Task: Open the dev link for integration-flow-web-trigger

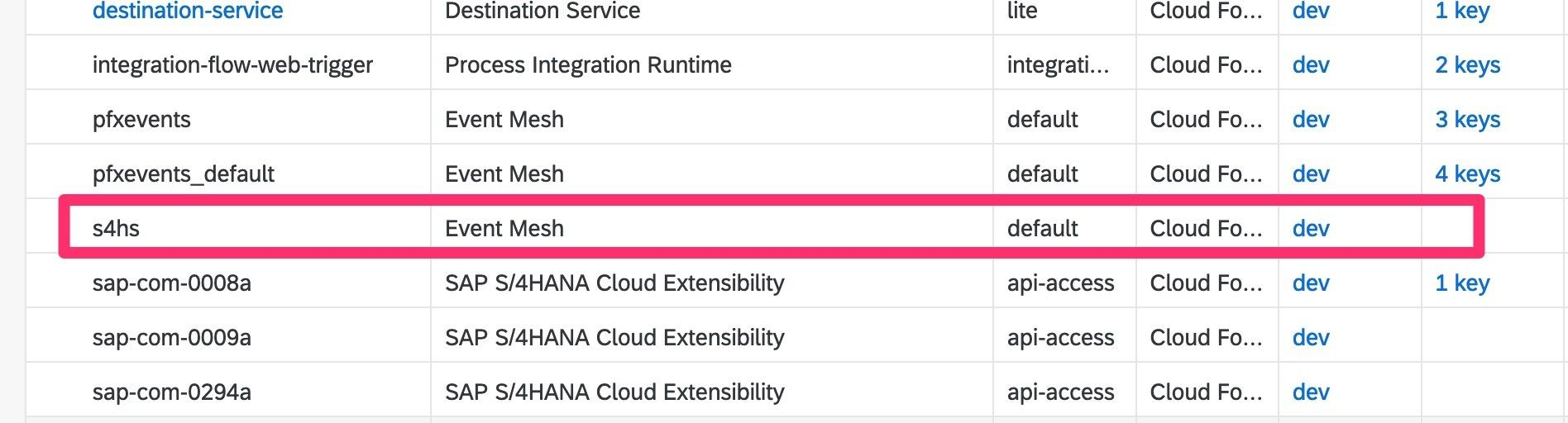Action: pyautogui.click(x=1311, y=65)
